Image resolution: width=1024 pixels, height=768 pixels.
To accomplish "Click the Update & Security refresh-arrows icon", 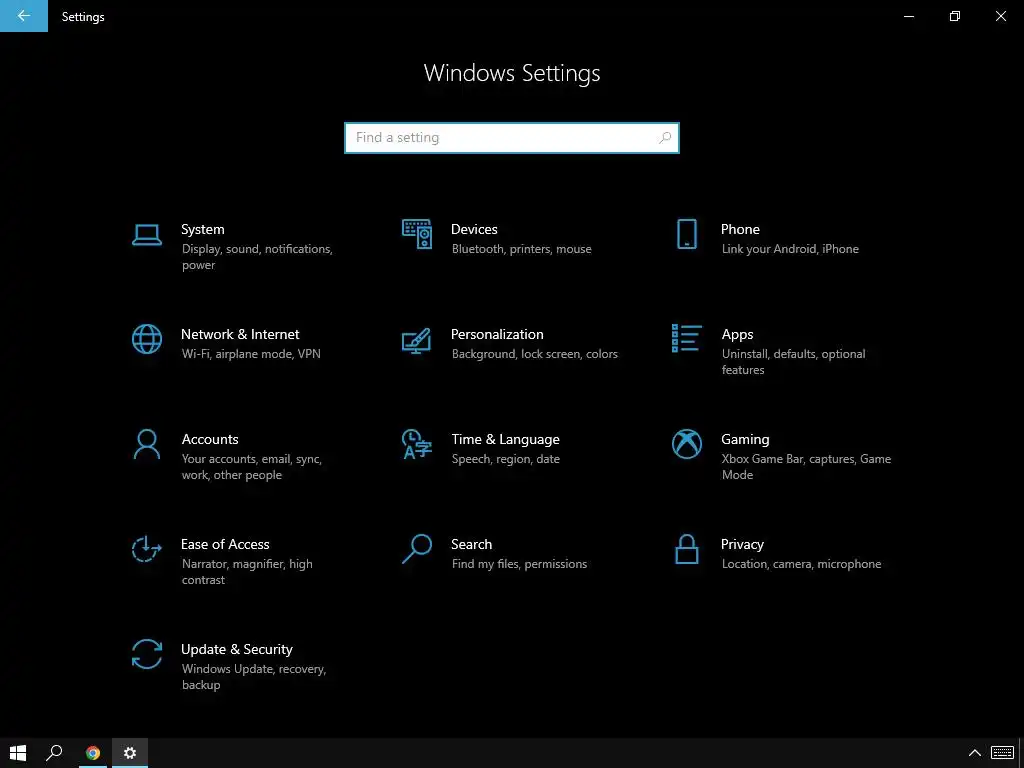I will pyautogui.click(x=147, y=654).
